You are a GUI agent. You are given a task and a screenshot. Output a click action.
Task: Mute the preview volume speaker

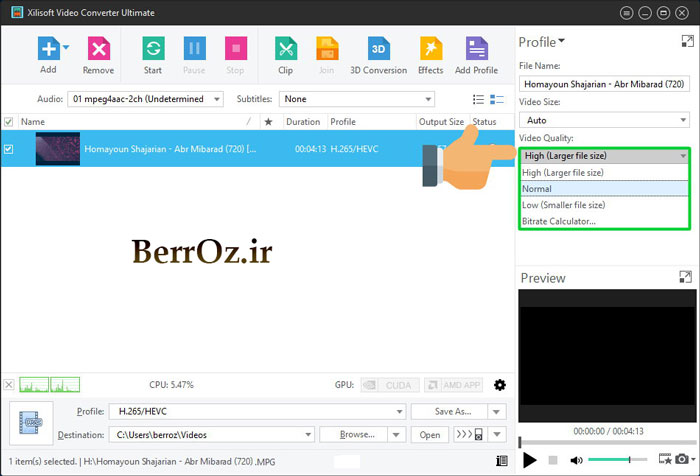point(576,460)
